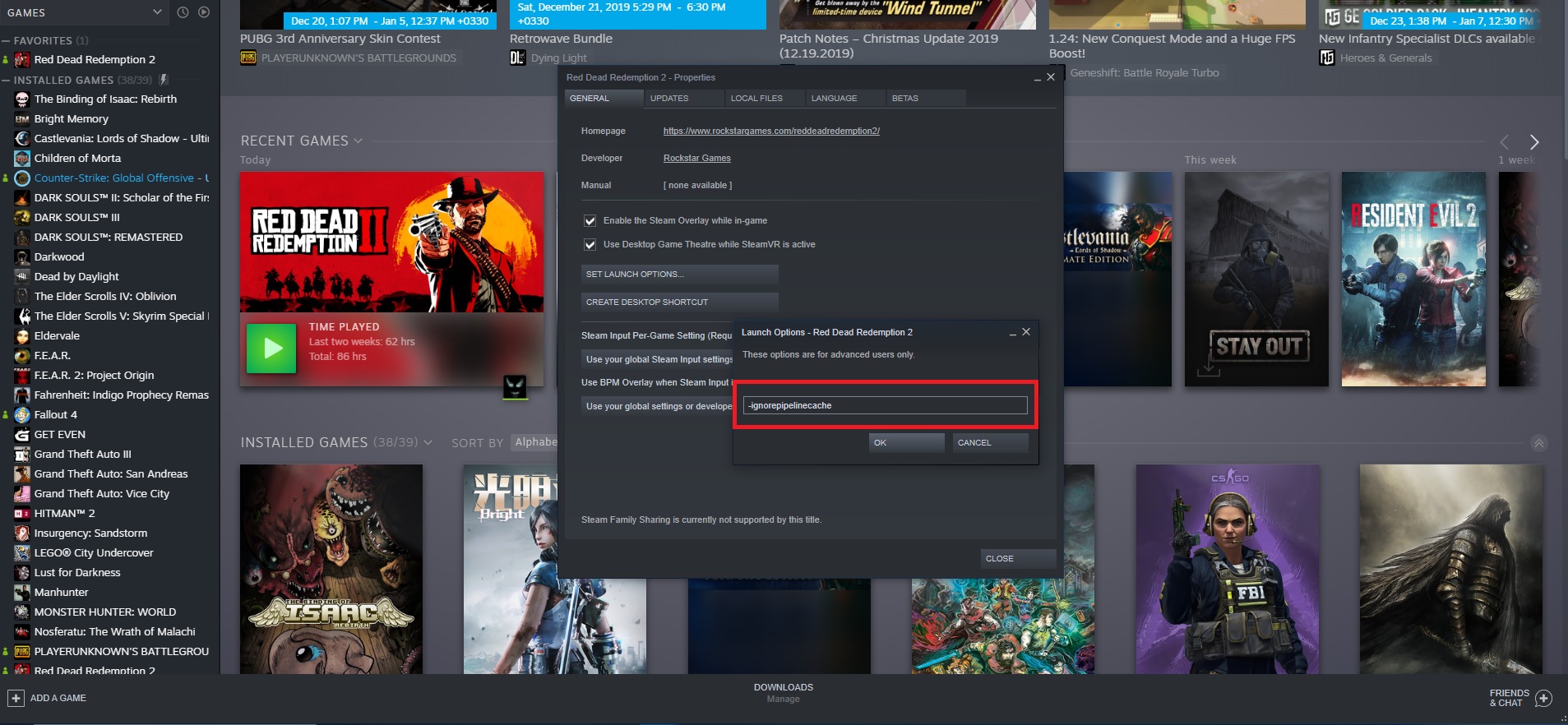Click the Heroes & Generals logo icon
Image resolution: width=1568 pixels, height=725 pixels.
coord(1326,58)
